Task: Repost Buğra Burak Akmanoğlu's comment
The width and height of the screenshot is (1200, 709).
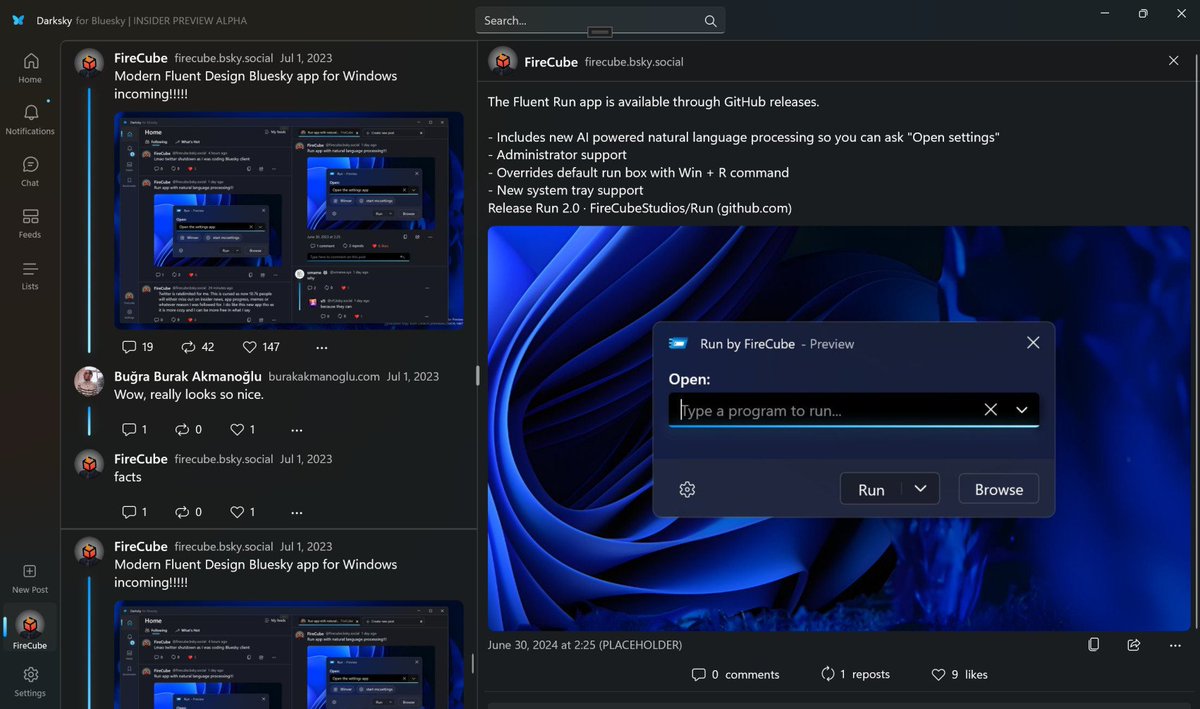Action: [x=190, y=429]
